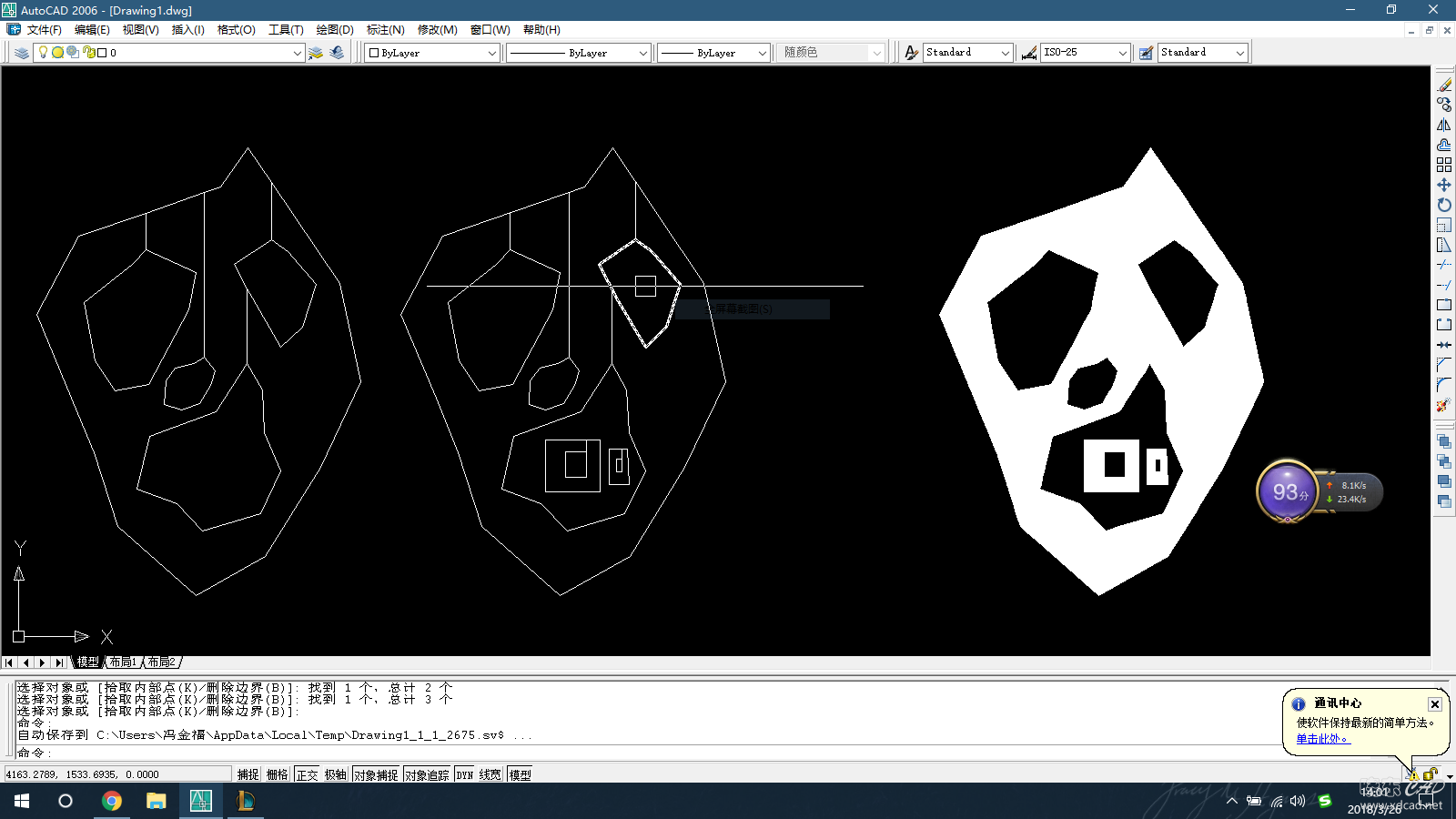Click Bring to Front draw order icon
The height and width of the screenshot is (819, 1456).
coord(1444,441)
